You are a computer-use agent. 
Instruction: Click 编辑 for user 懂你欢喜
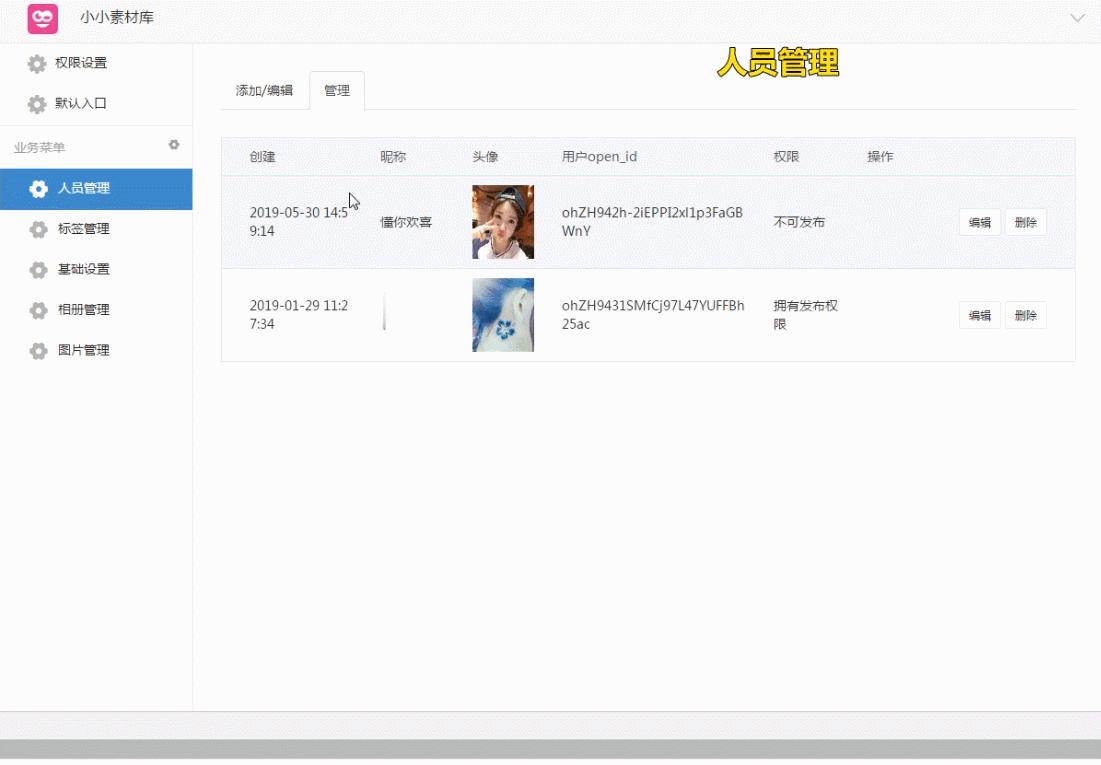979,222
